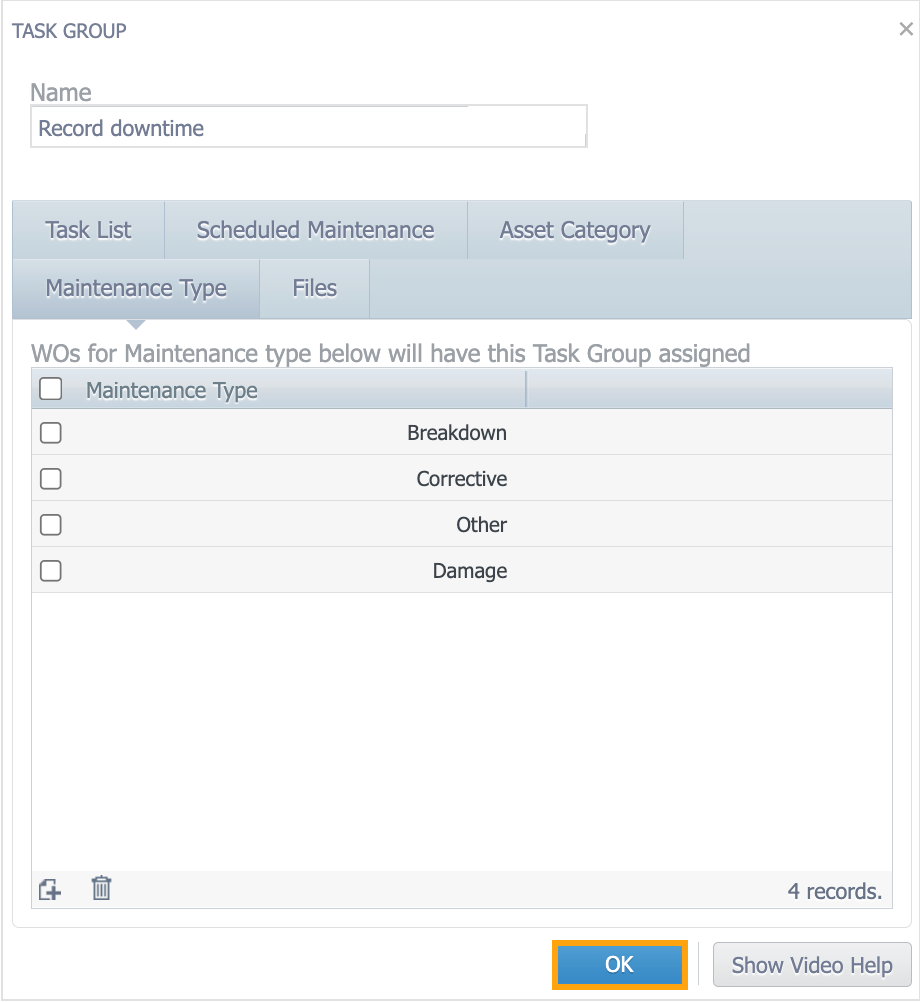
Task: Click the Damage maintenance type text
Action: 469,571
